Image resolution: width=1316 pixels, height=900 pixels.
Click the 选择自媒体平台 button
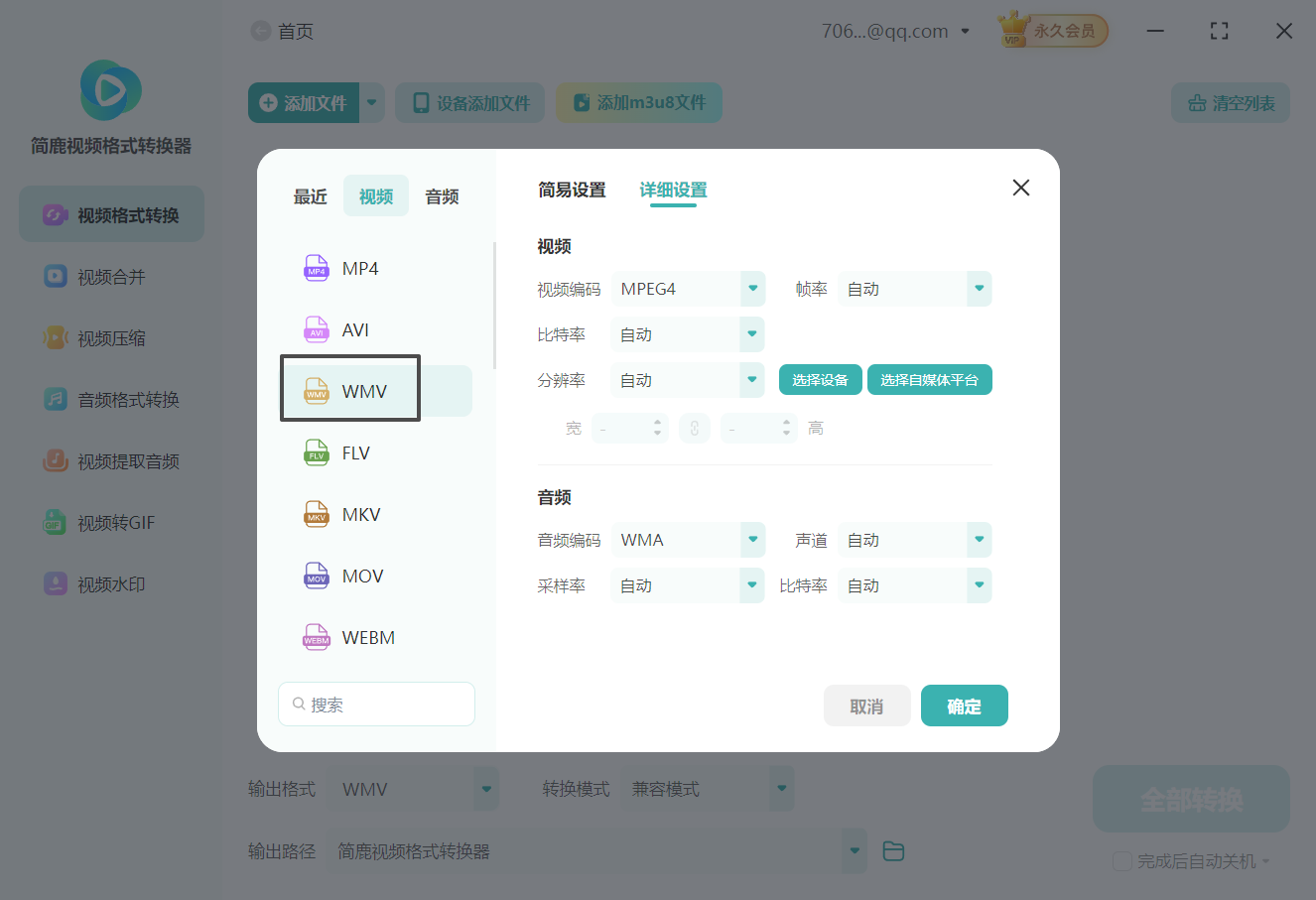[929, 379]
